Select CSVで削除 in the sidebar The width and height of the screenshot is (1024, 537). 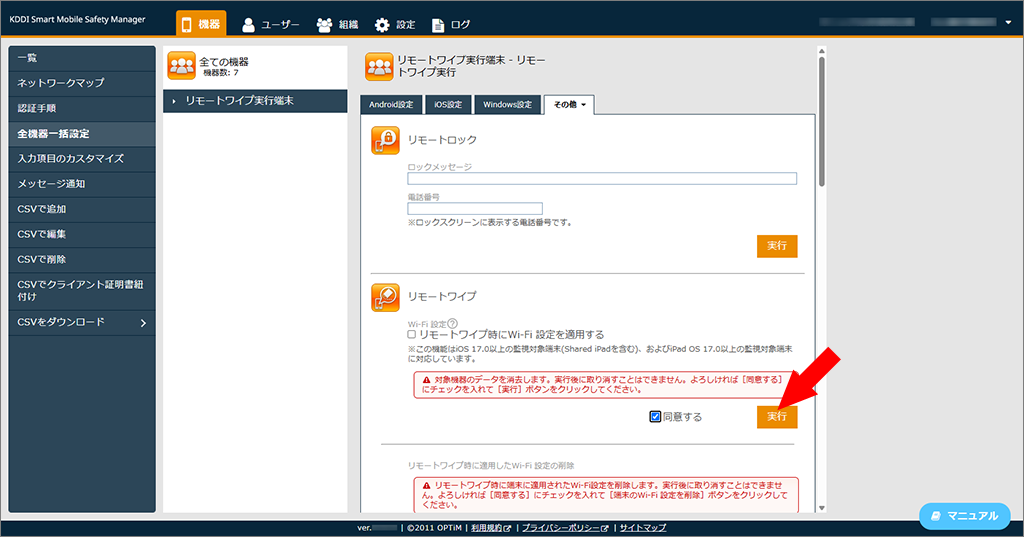pyautogui.click(x=82, y=259)
